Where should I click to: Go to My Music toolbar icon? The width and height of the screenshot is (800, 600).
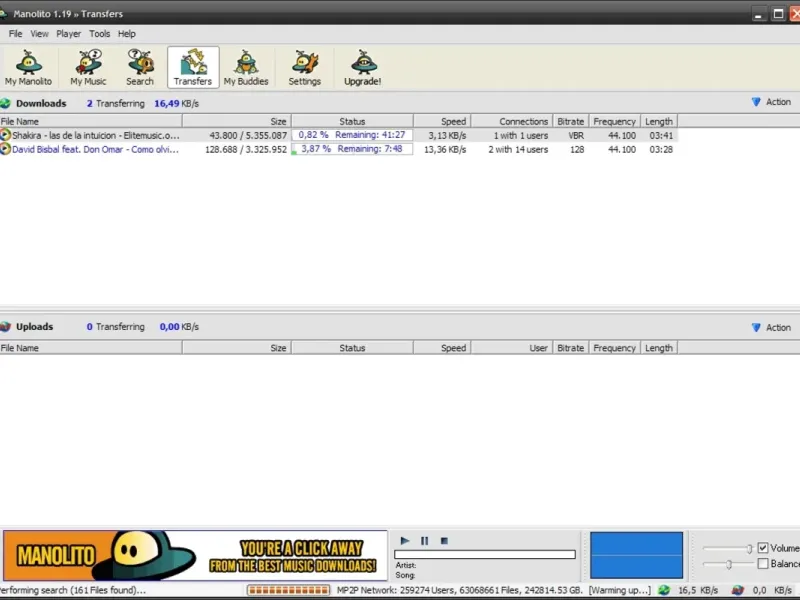pos(88,67)
